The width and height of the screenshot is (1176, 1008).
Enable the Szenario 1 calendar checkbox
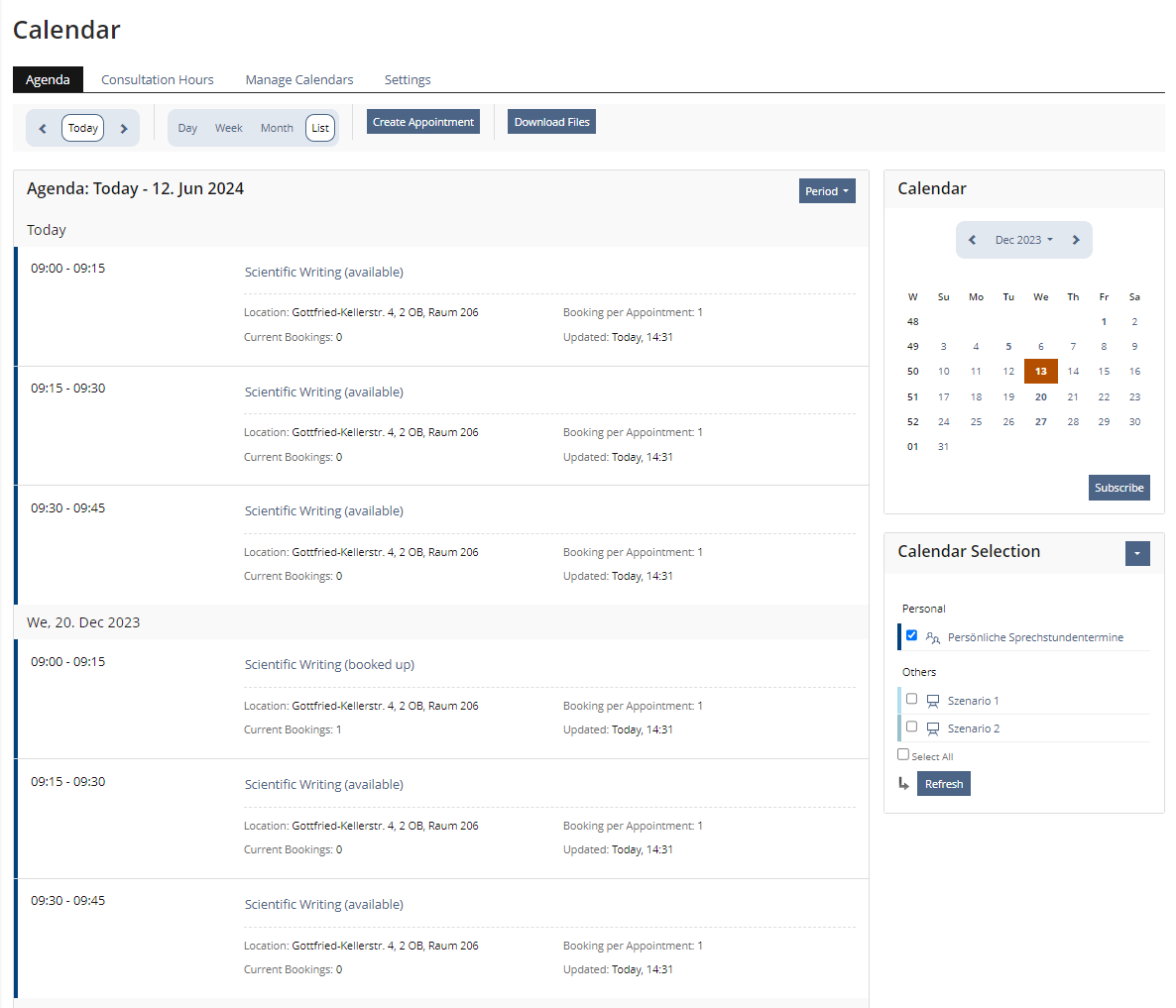coord(912,699)
